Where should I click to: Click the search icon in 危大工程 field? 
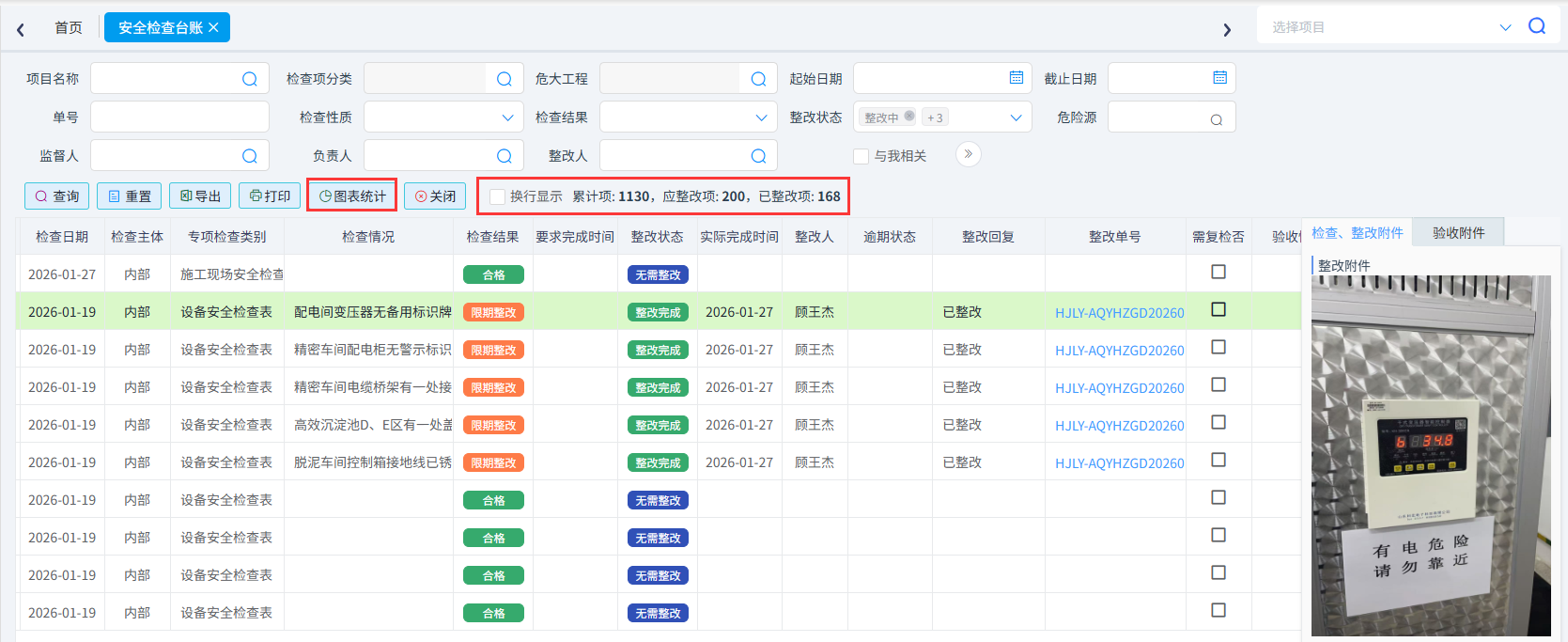pos(759,79)
